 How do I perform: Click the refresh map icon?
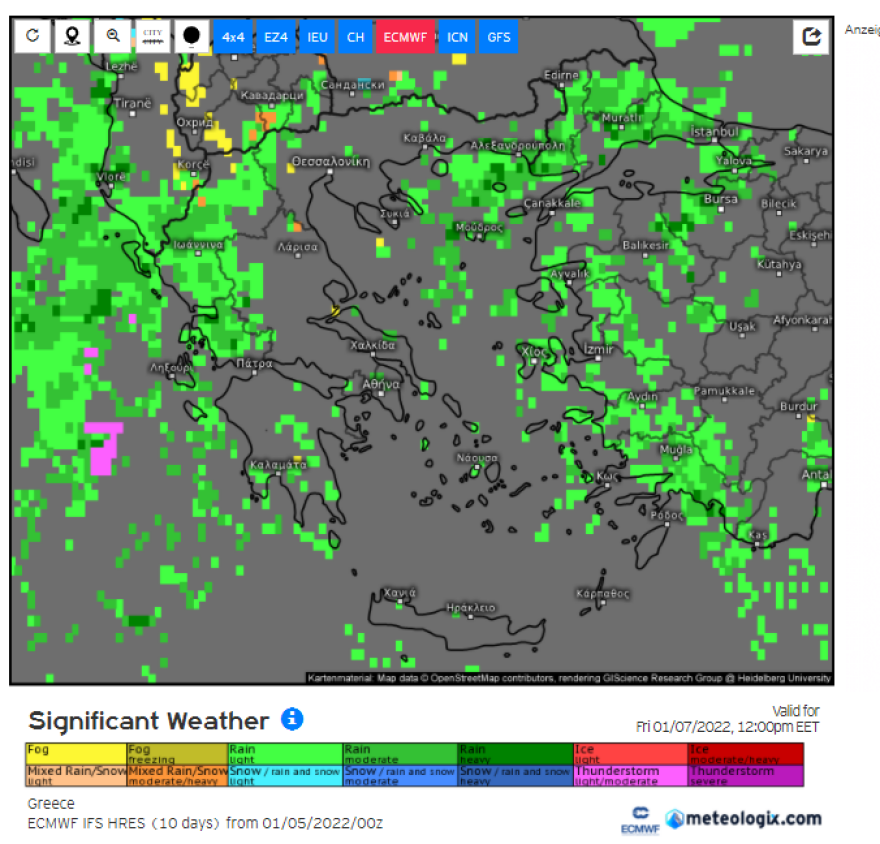[32, 36]
